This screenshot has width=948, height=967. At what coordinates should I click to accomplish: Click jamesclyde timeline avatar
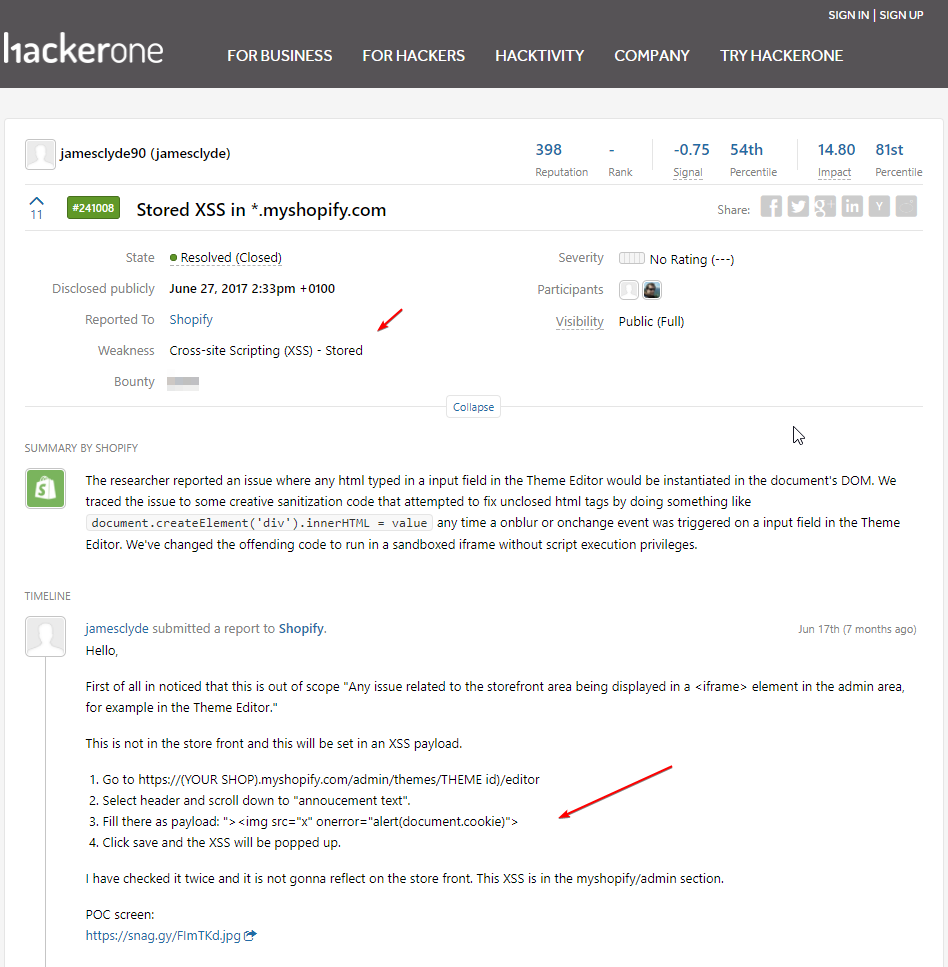coord(45,636)
